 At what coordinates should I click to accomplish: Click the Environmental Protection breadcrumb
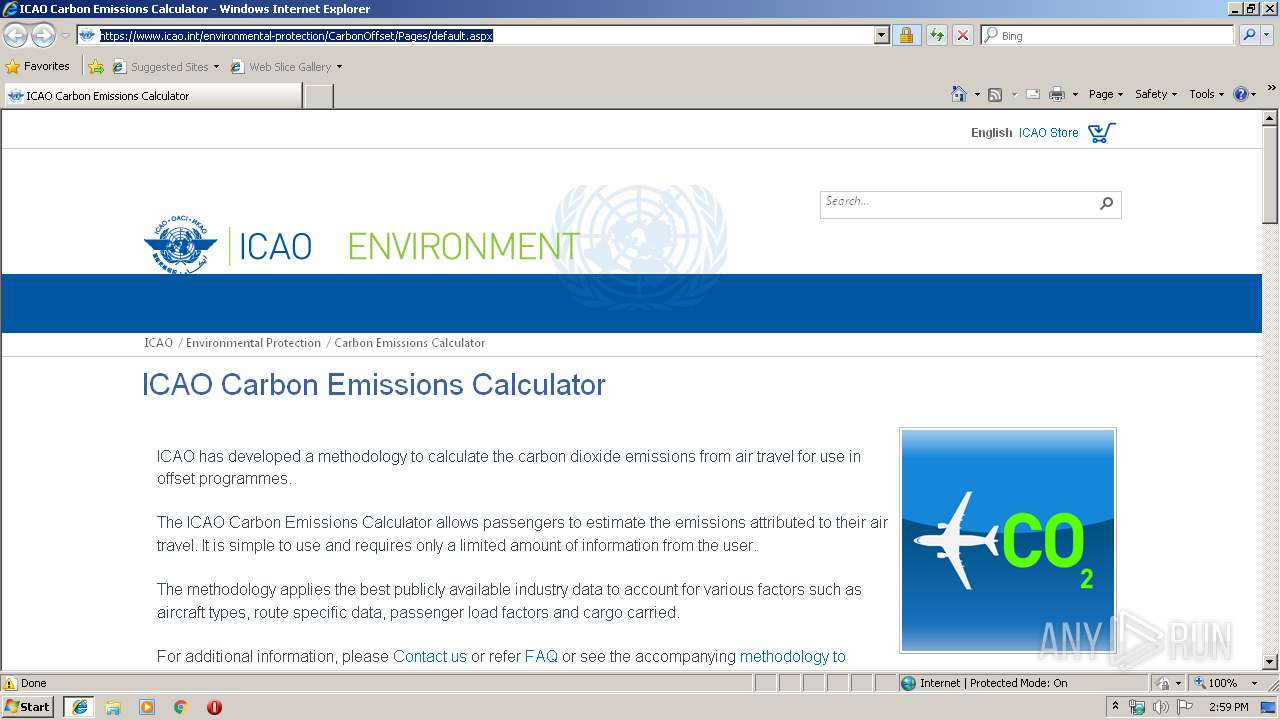(253, 342)
